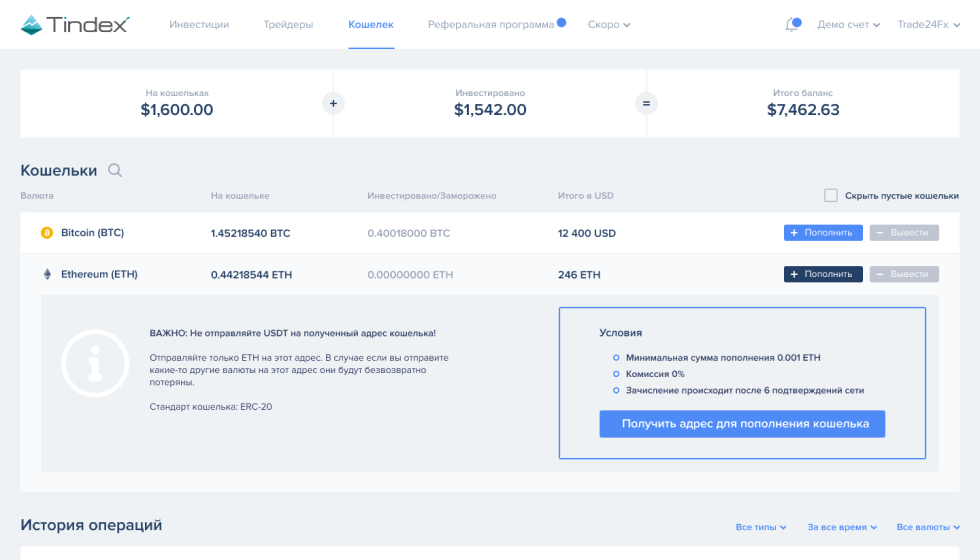The height and width of the screenshot is (560, 980).
Task: Expand the Демо счет account dropdown
Action: point(848,25)
